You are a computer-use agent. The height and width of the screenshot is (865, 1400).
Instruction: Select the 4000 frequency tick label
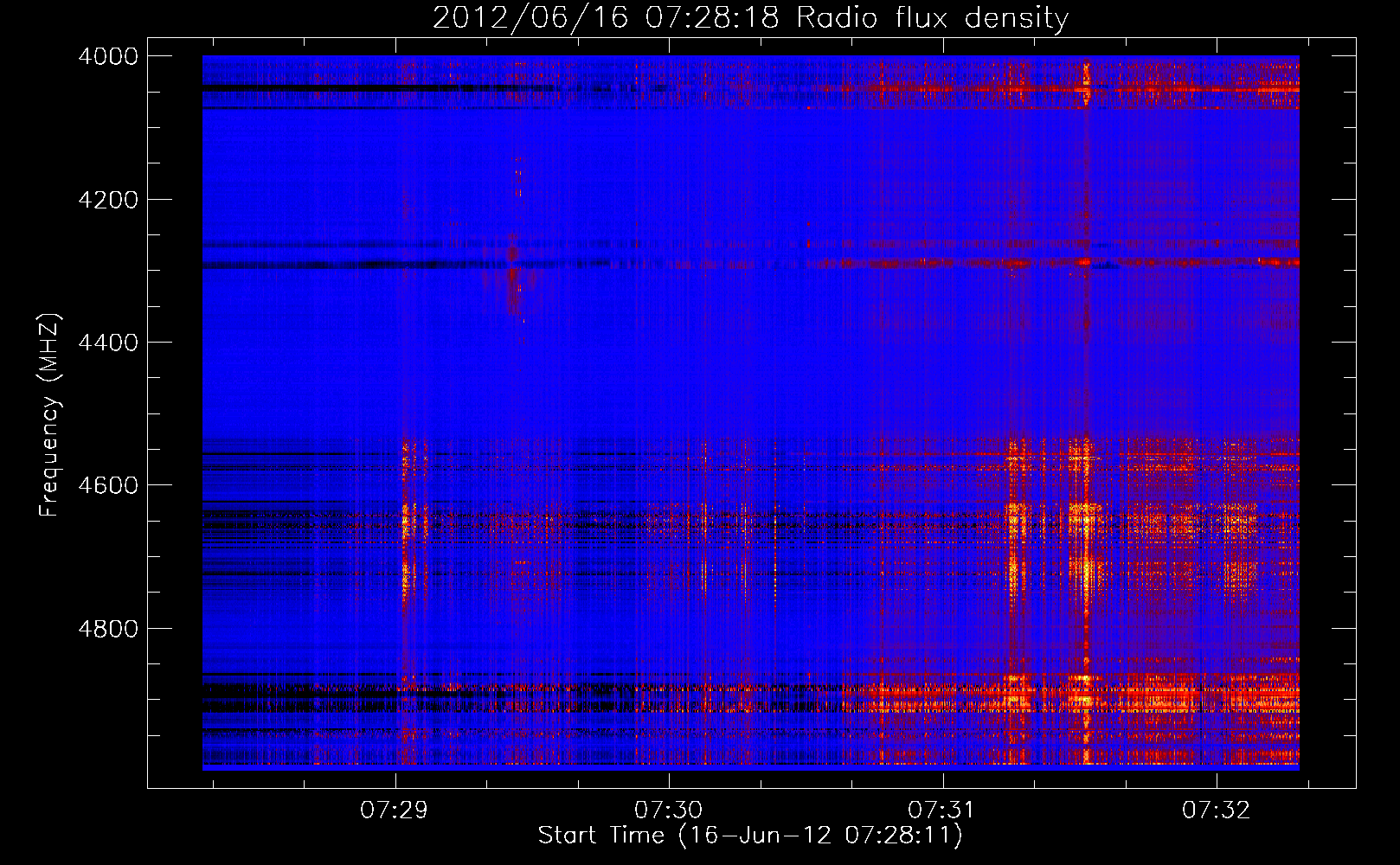(108, 56)
